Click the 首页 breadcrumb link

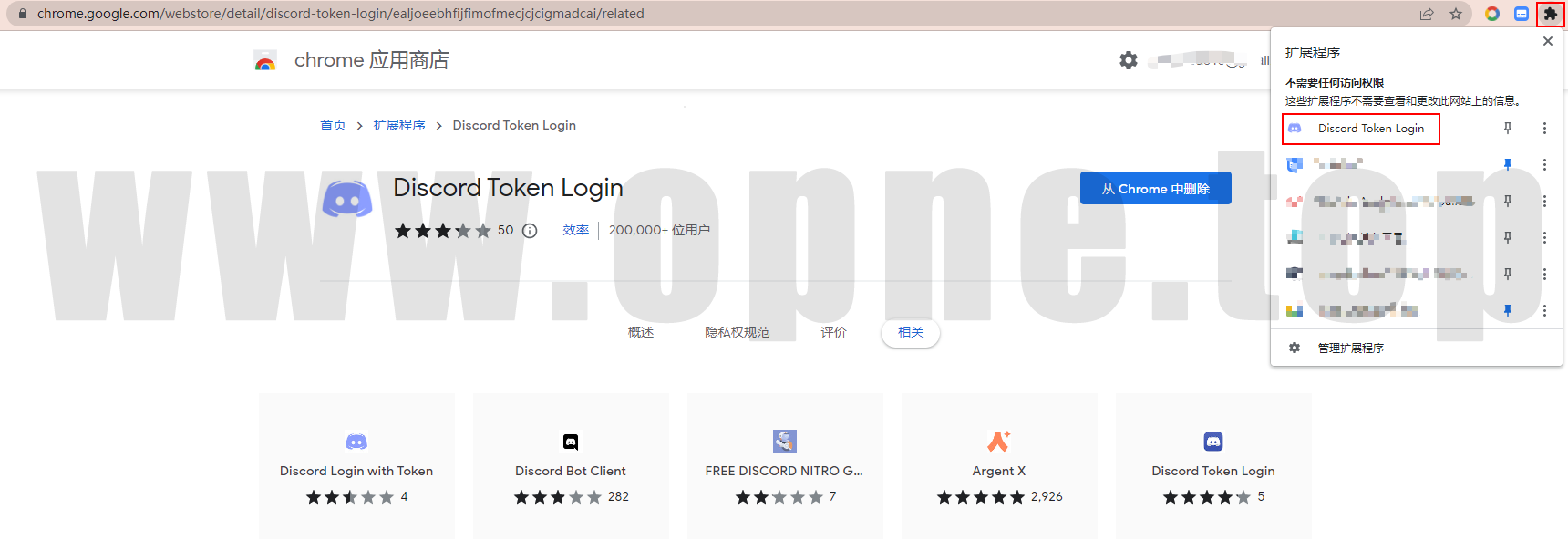coord(333,125)
